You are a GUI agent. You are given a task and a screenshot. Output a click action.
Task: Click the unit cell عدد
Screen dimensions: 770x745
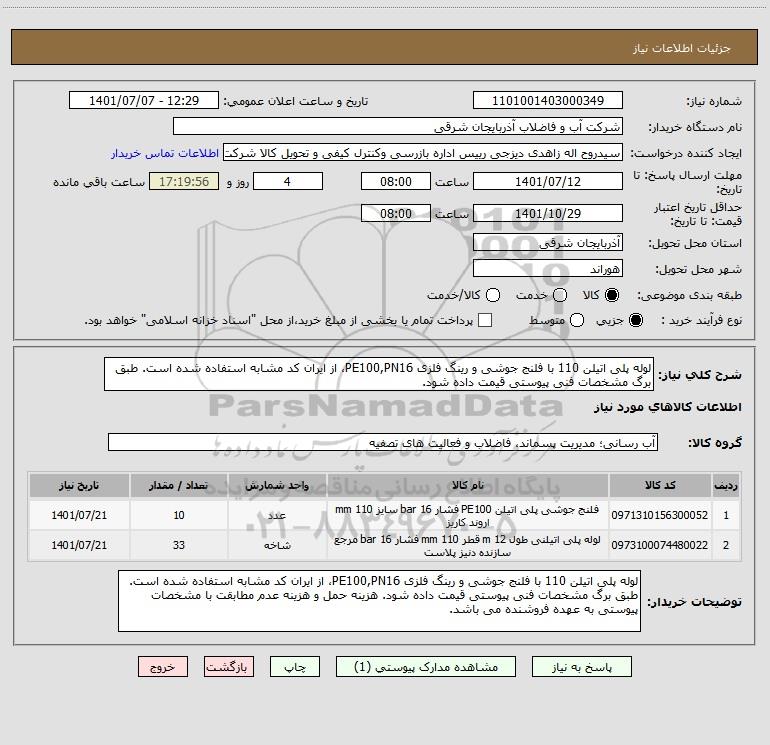click(277, 515)
